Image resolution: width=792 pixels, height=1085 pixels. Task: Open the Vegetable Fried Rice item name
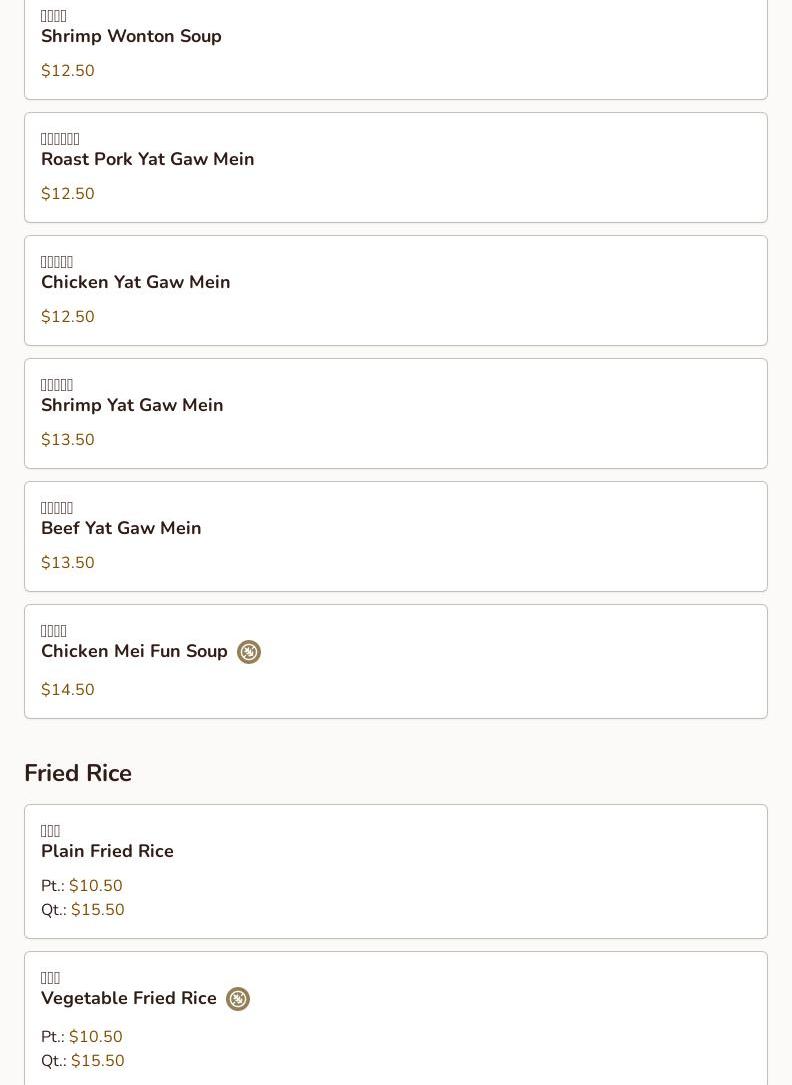129,999
